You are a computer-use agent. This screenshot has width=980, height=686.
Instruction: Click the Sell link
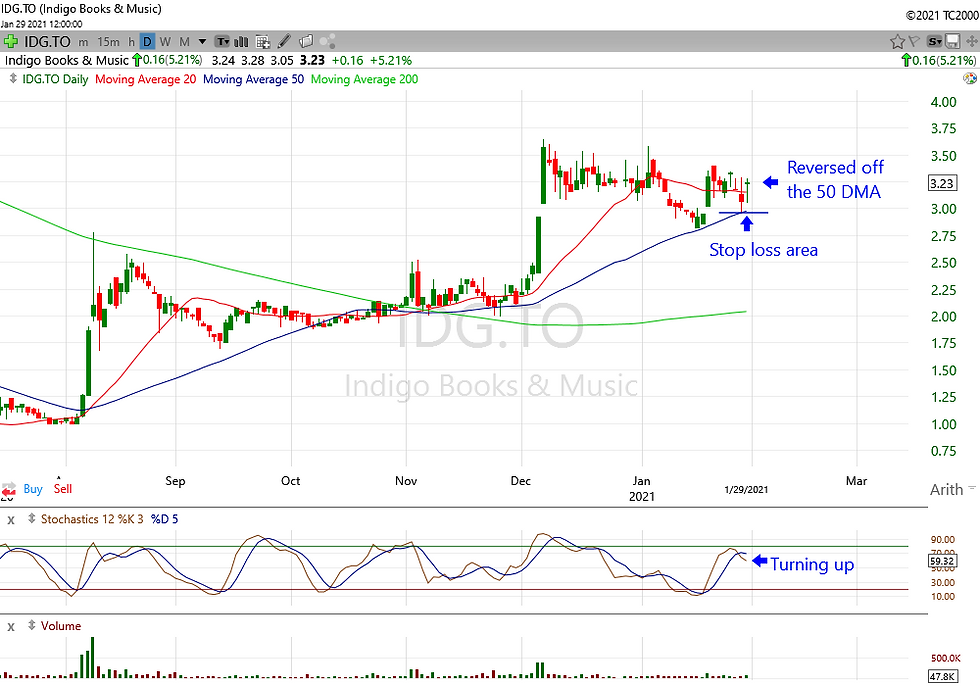coord(62,489)
